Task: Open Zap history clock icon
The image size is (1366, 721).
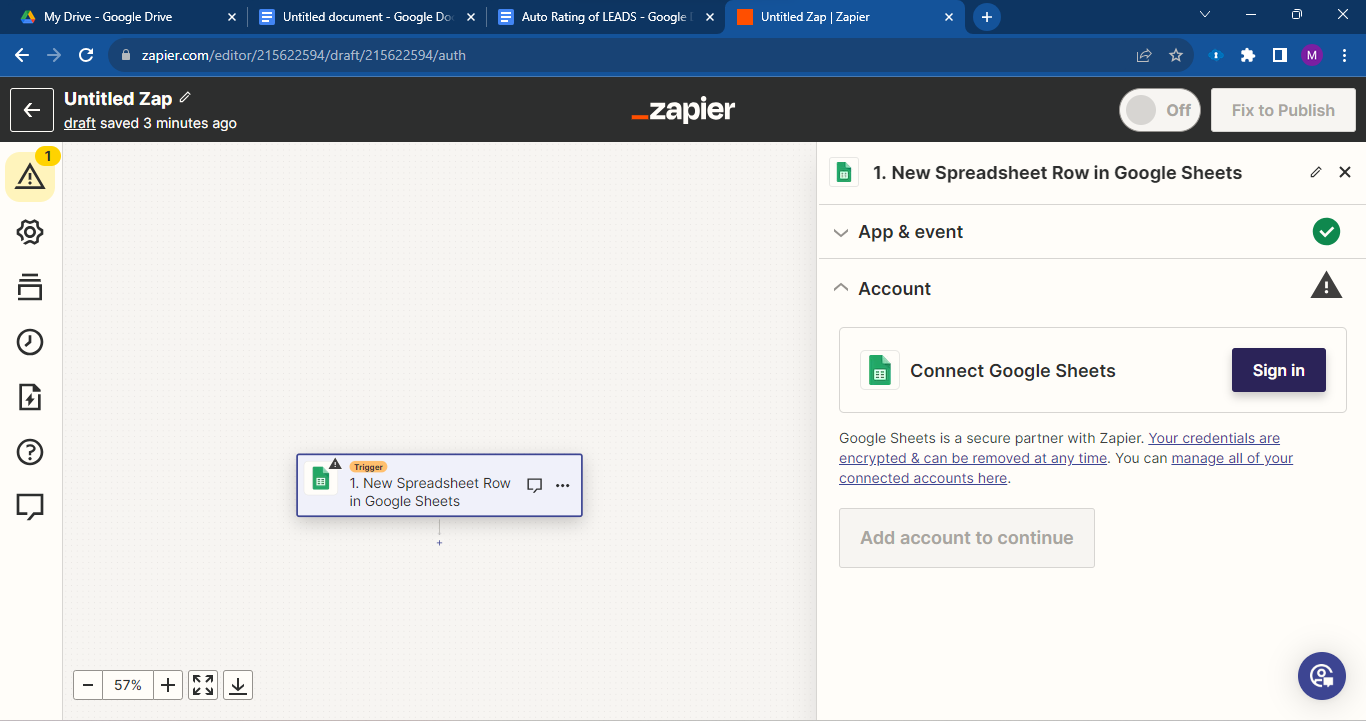Action: [x=30, y=342]
